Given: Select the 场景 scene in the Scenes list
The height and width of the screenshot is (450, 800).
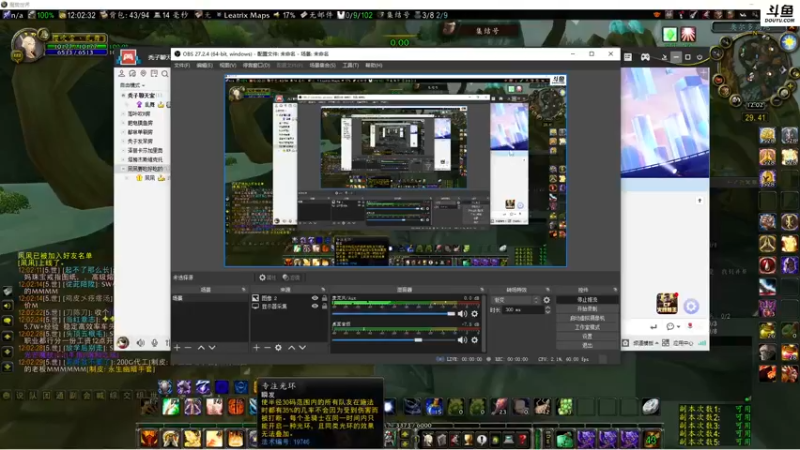Looking at the screenshot, I should coord(210,298).
